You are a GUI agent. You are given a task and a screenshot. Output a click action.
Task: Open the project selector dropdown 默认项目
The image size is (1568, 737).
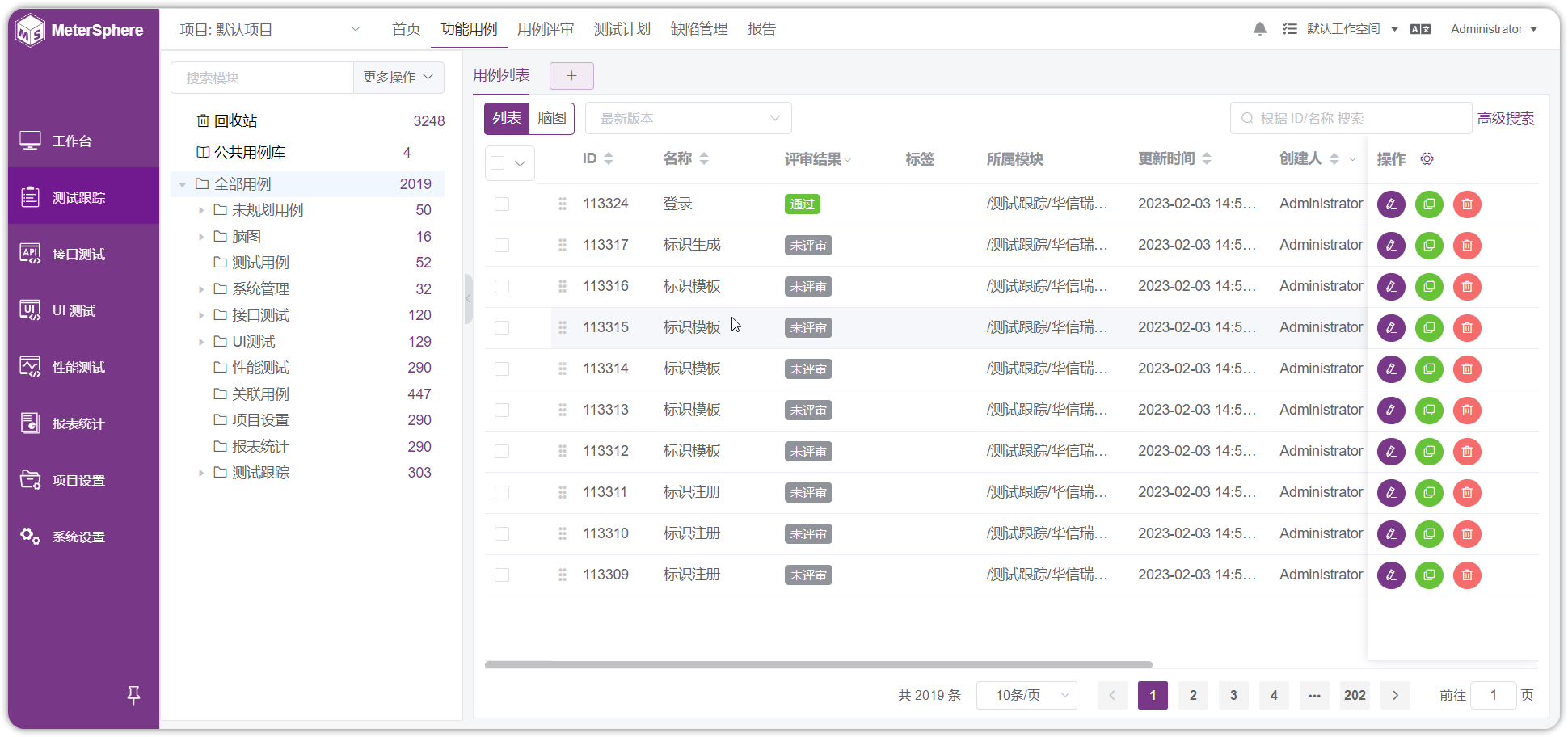270,30
